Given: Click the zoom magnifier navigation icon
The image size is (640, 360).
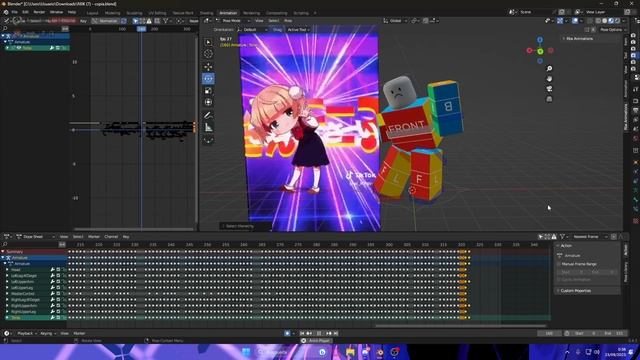Looking at the screenshot, I should (549, 69).
